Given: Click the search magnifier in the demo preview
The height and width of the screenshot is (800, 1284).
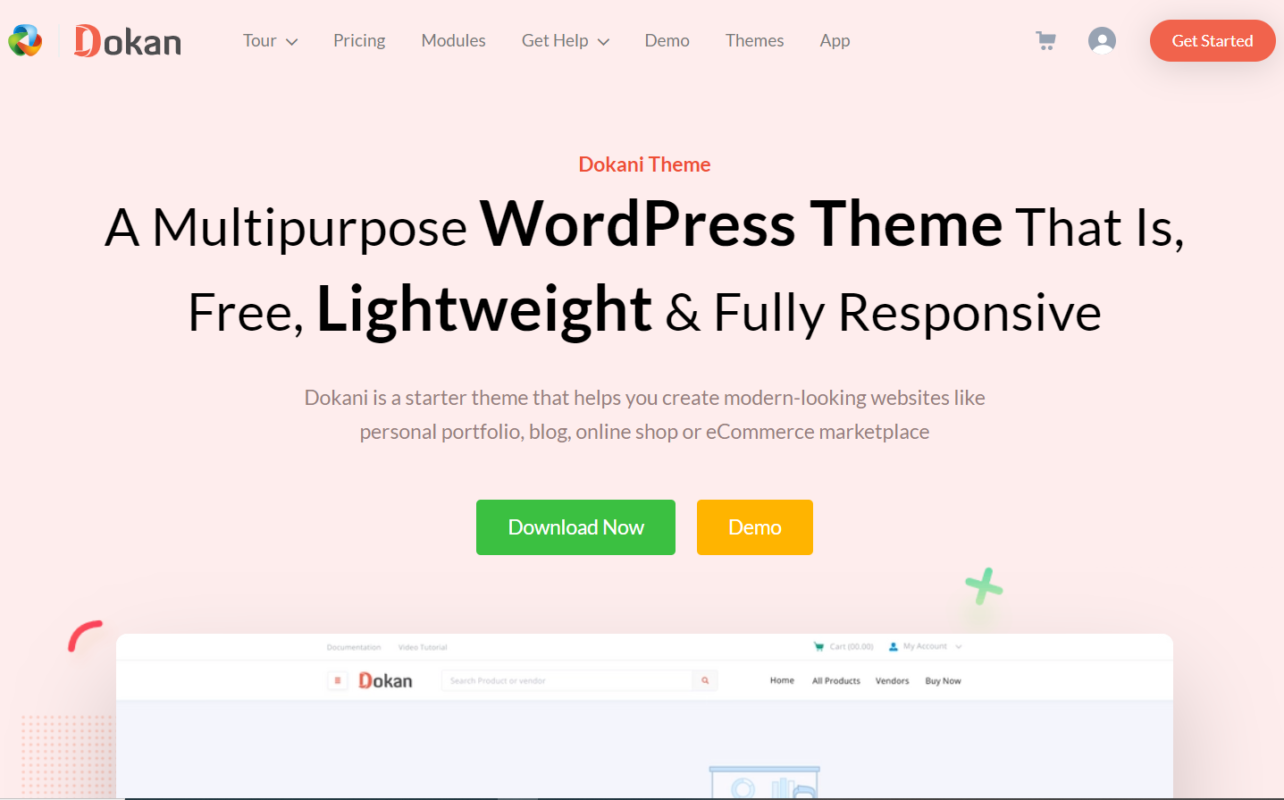Looking at the screenshot, I should [x=705, y=680].
